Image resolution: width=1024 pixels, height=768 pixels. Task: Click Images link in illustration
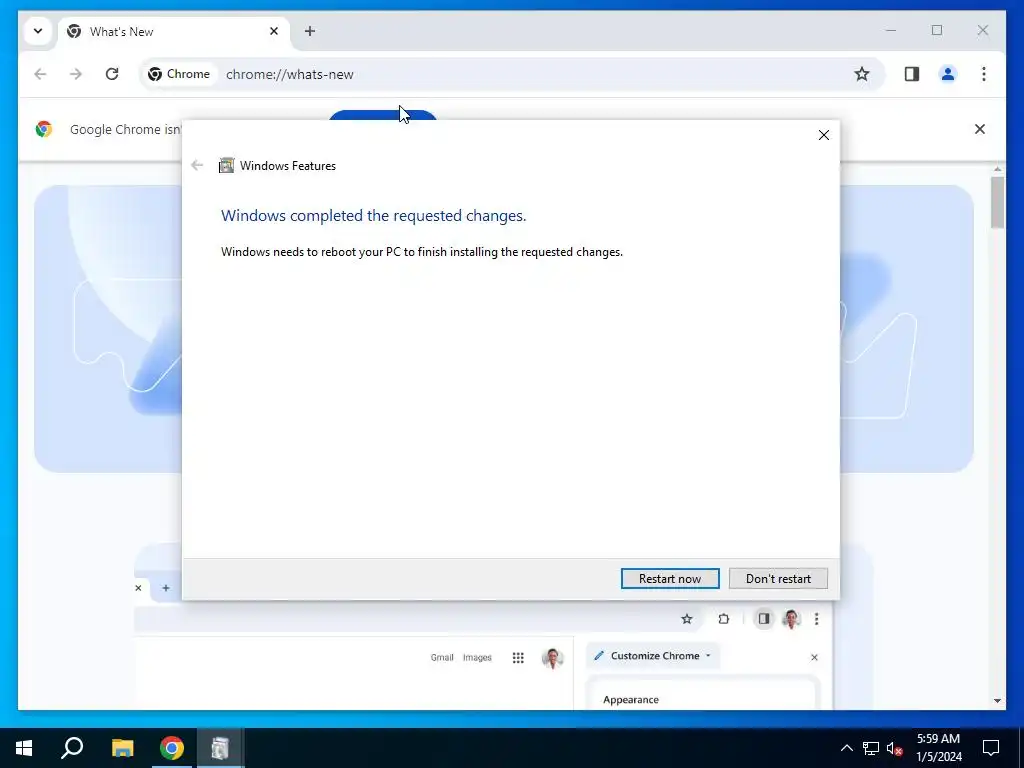click(x=477, y=658)
